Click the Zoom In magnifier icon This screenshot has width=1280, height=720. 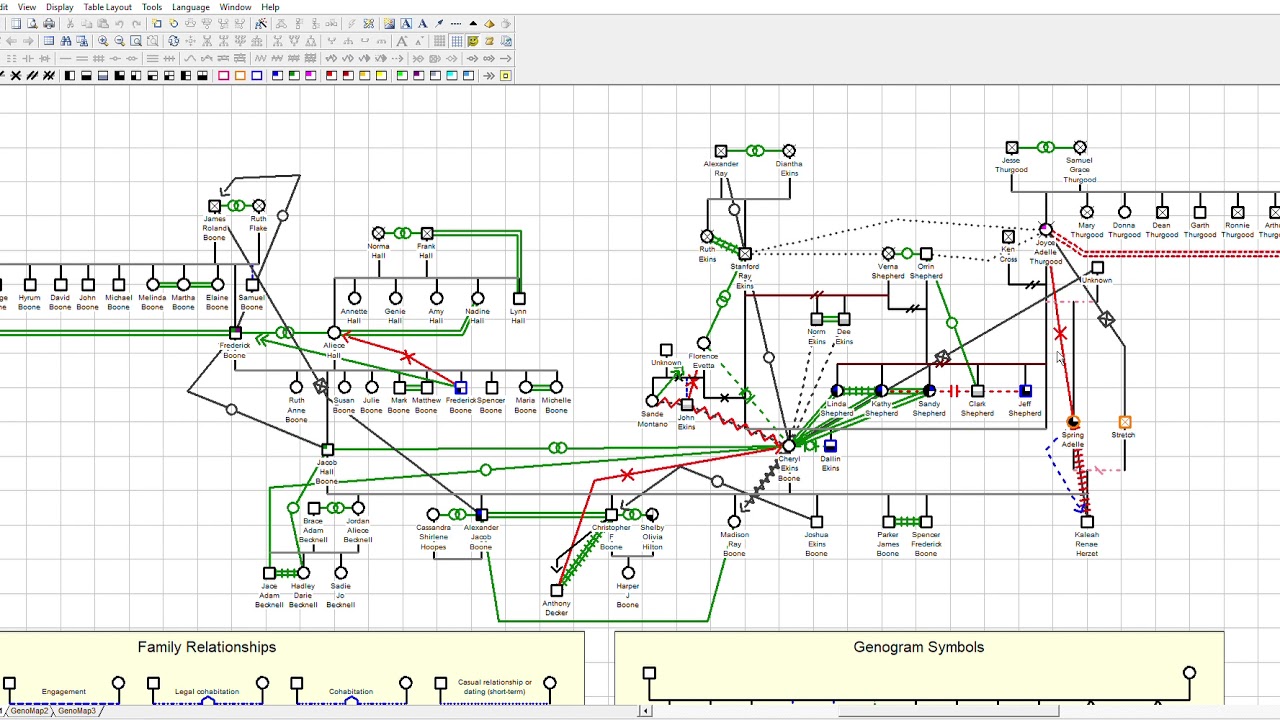coord(103,41)
